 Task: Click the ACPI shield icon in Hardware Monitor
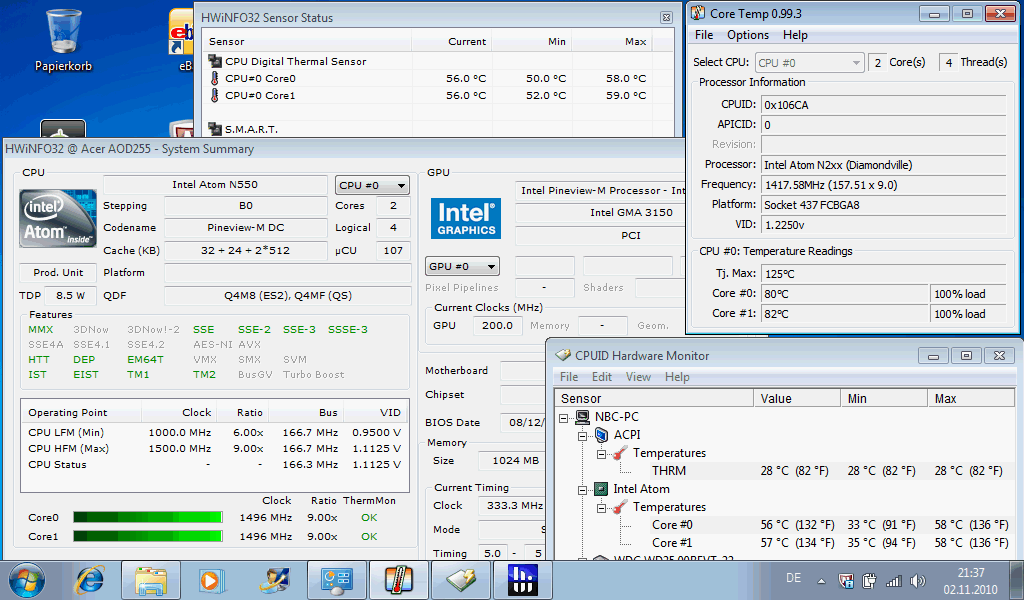(x=601, y=435)
